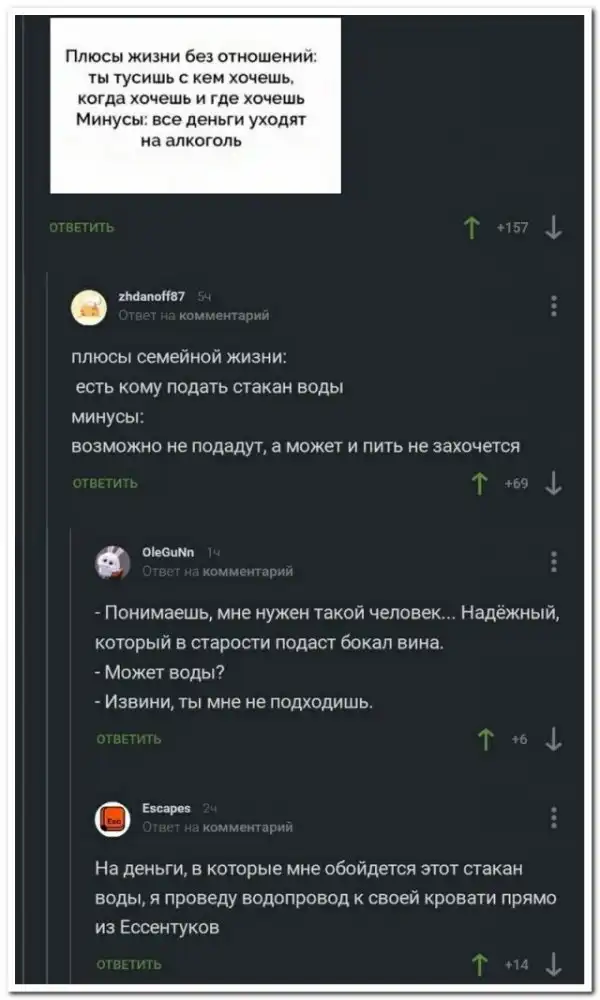Open options menu for Escapes comment

(x=554, y=818)
